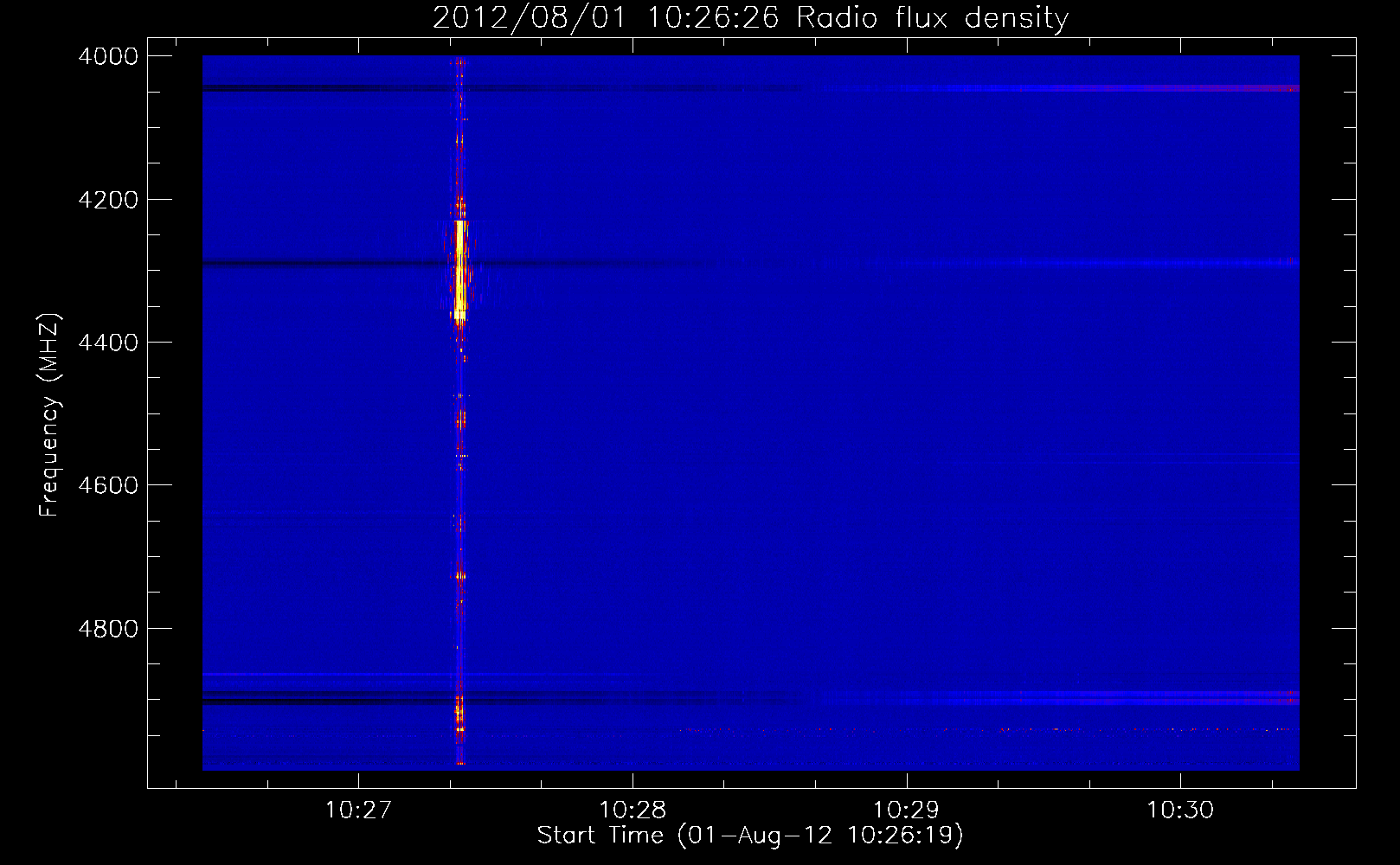Click the bright yellow burst near 4300 MHz

pyautogui.click(x=460, y=270)
